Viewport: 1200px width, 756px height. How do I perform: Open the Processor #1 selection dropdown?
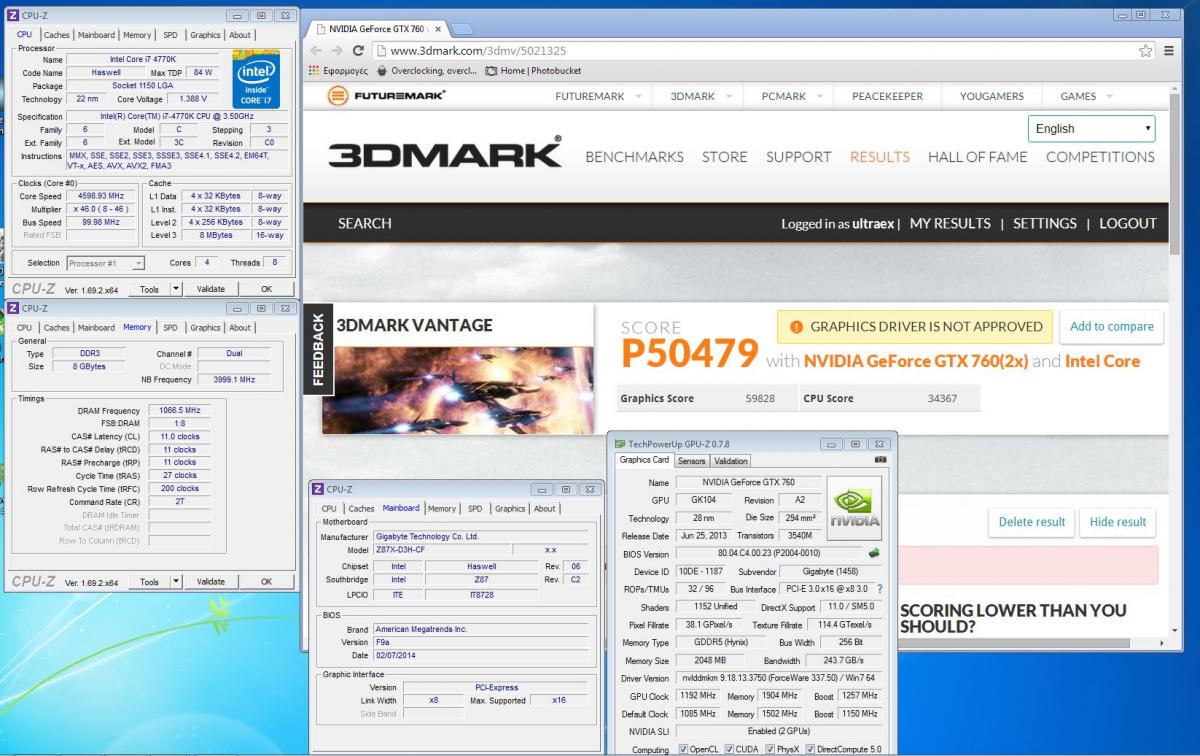(x=106, y=263)
